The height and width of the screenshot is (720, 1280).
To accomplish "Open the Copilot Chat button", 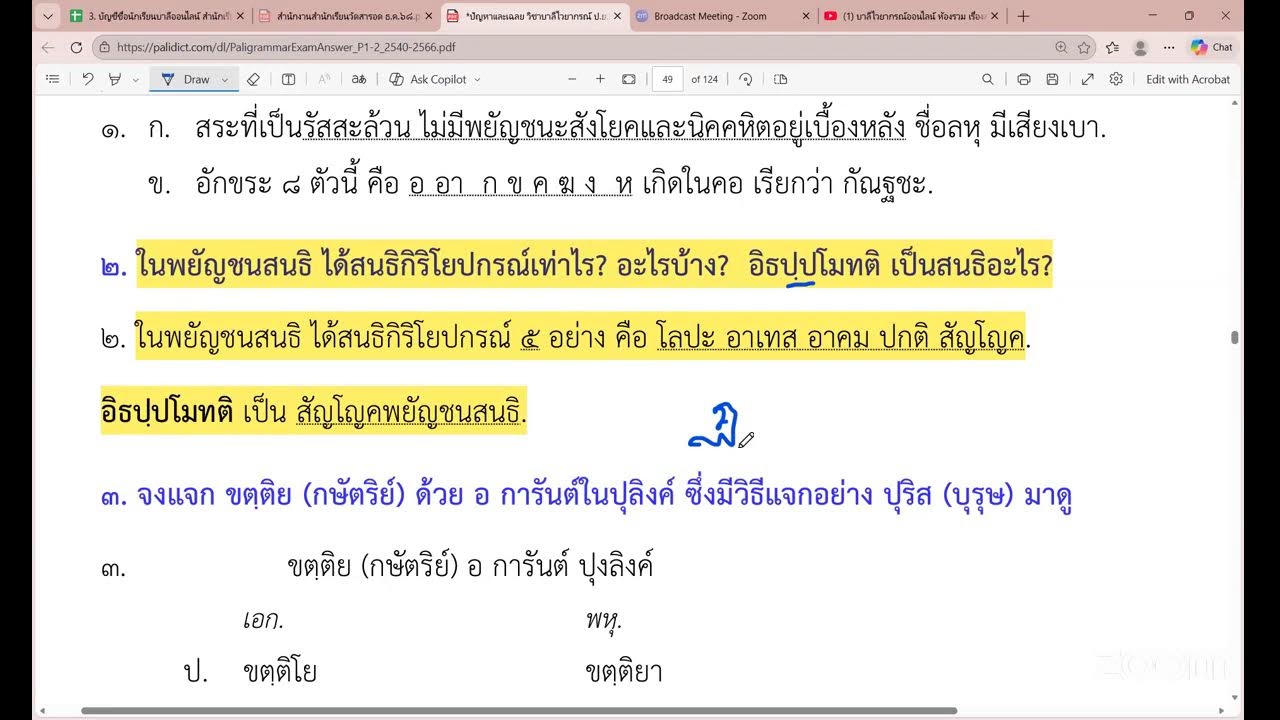I will [x=1212, y=47].
